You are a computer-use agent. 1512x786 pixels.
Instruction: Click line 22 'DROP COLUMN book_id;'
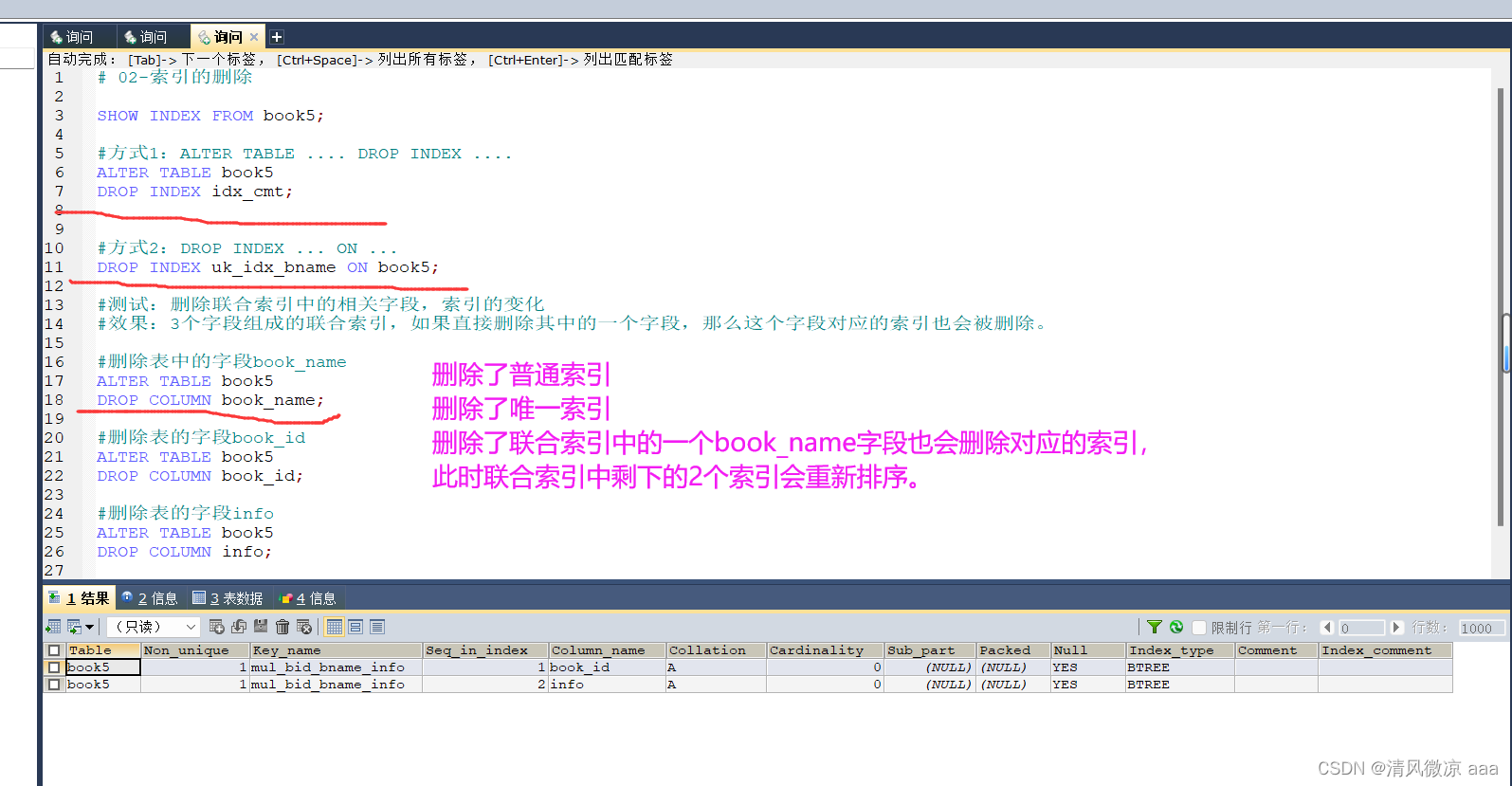point(200,476)
